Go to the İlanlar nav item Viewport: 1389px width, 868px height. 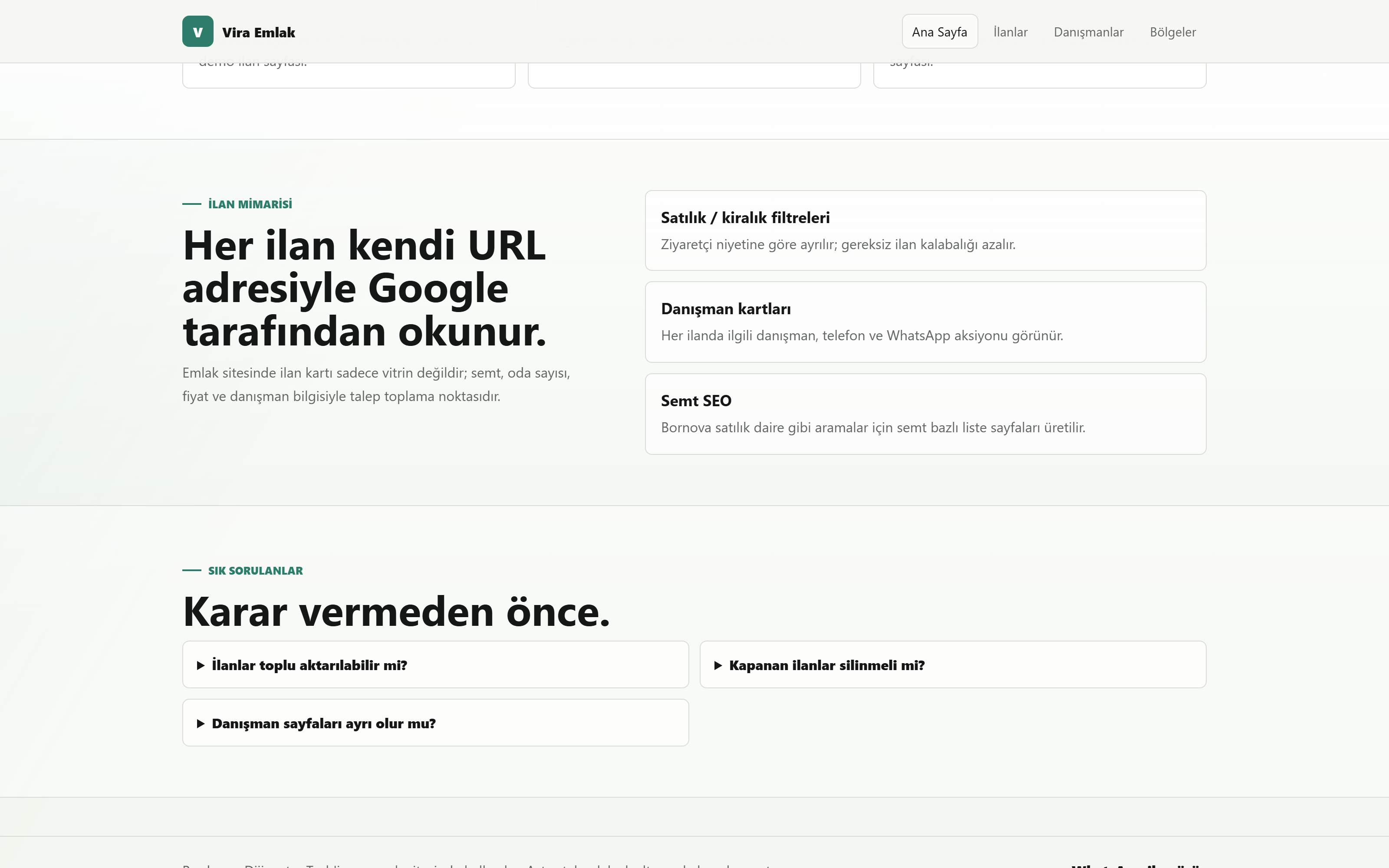click(x=1010, y=32)
